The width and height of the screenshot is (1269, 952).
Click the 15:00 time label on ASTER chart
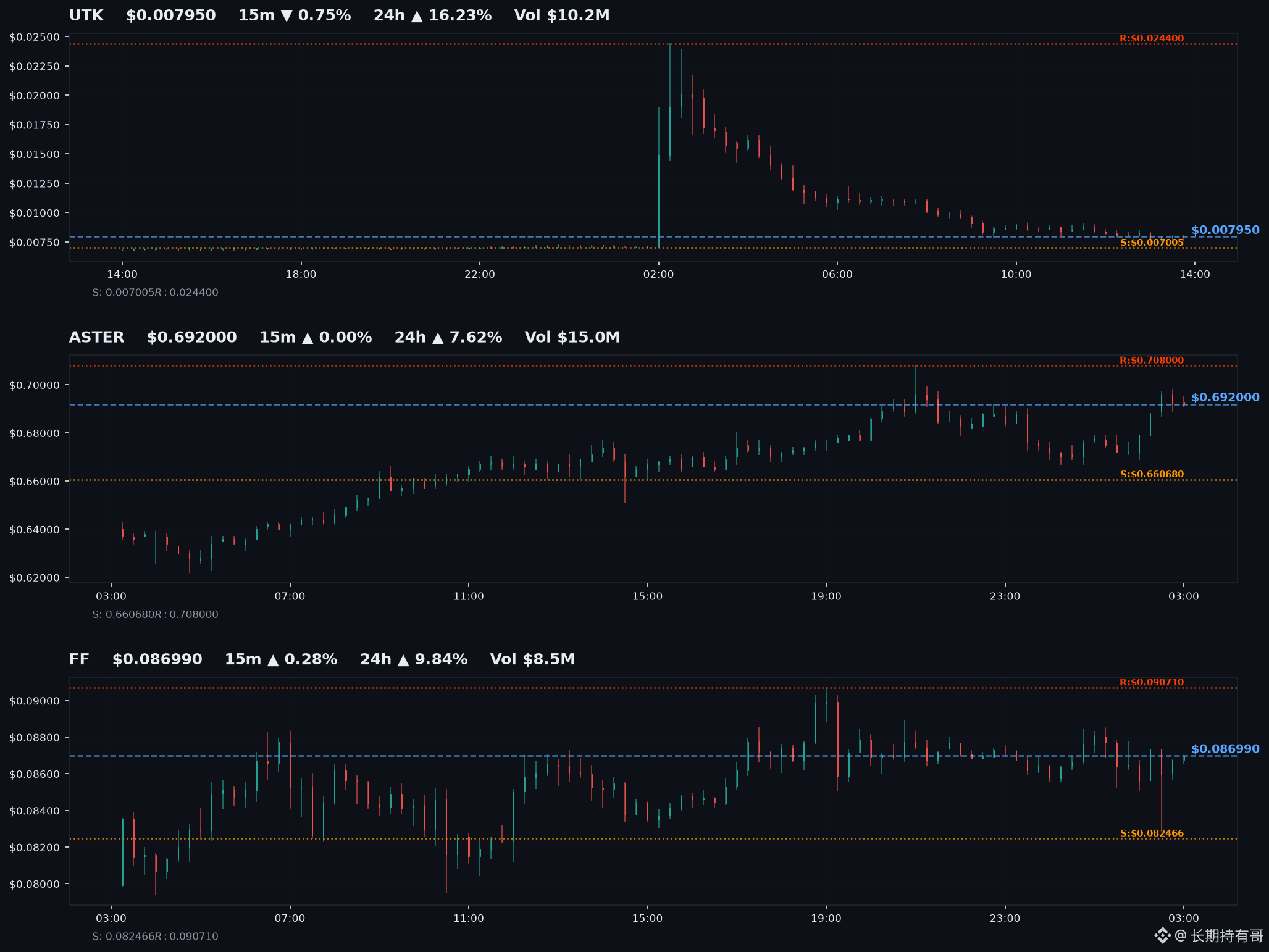point(647,596)
